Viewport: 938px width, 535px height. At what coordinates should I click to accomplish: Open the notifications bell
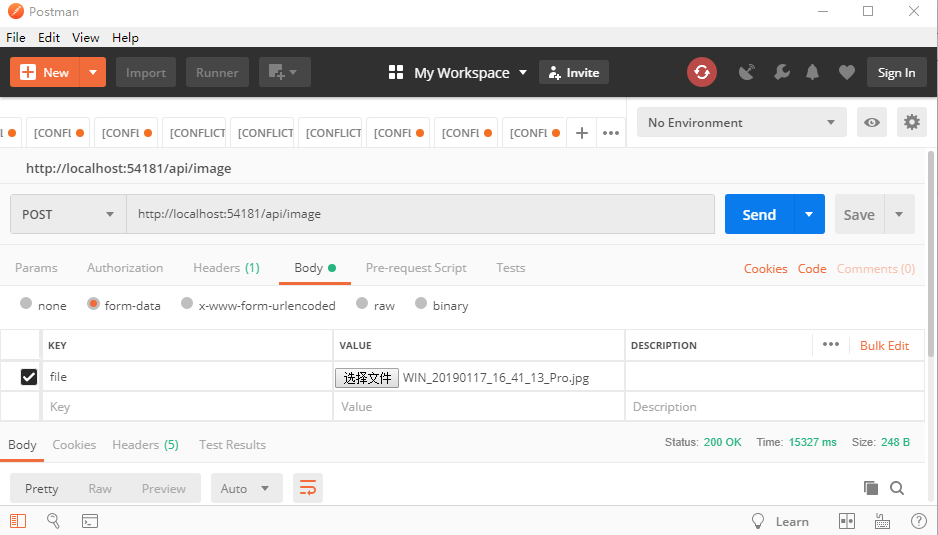point(812,72)
